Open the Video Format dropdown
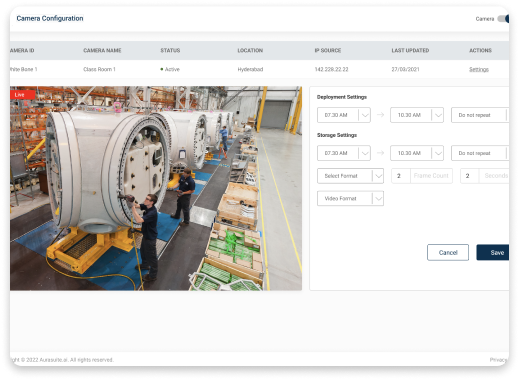519x380 pixels. click(350, 198)
